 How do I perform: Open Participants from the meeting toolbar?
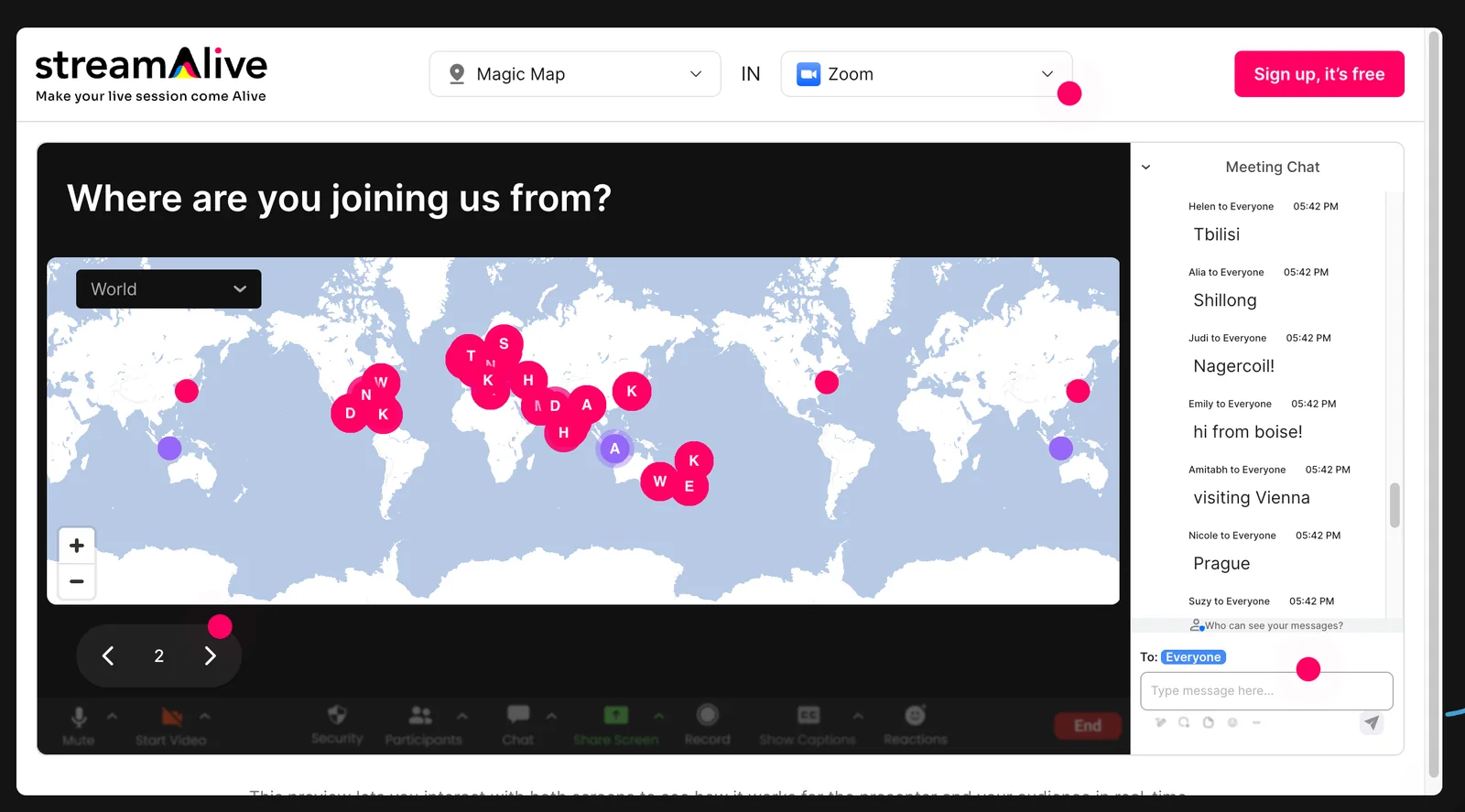click(421, 716)
